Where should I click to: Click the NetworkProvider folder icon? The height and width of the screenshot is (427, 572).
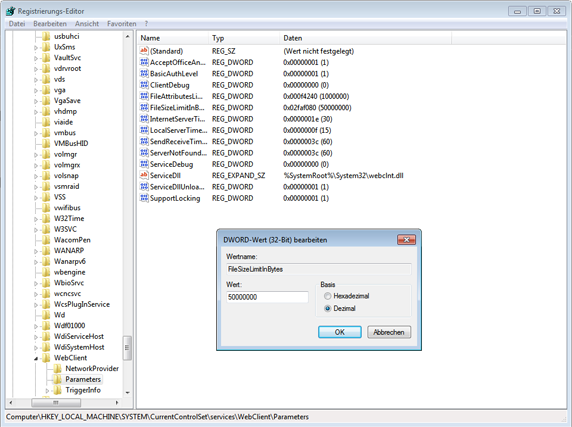[57, 368]
